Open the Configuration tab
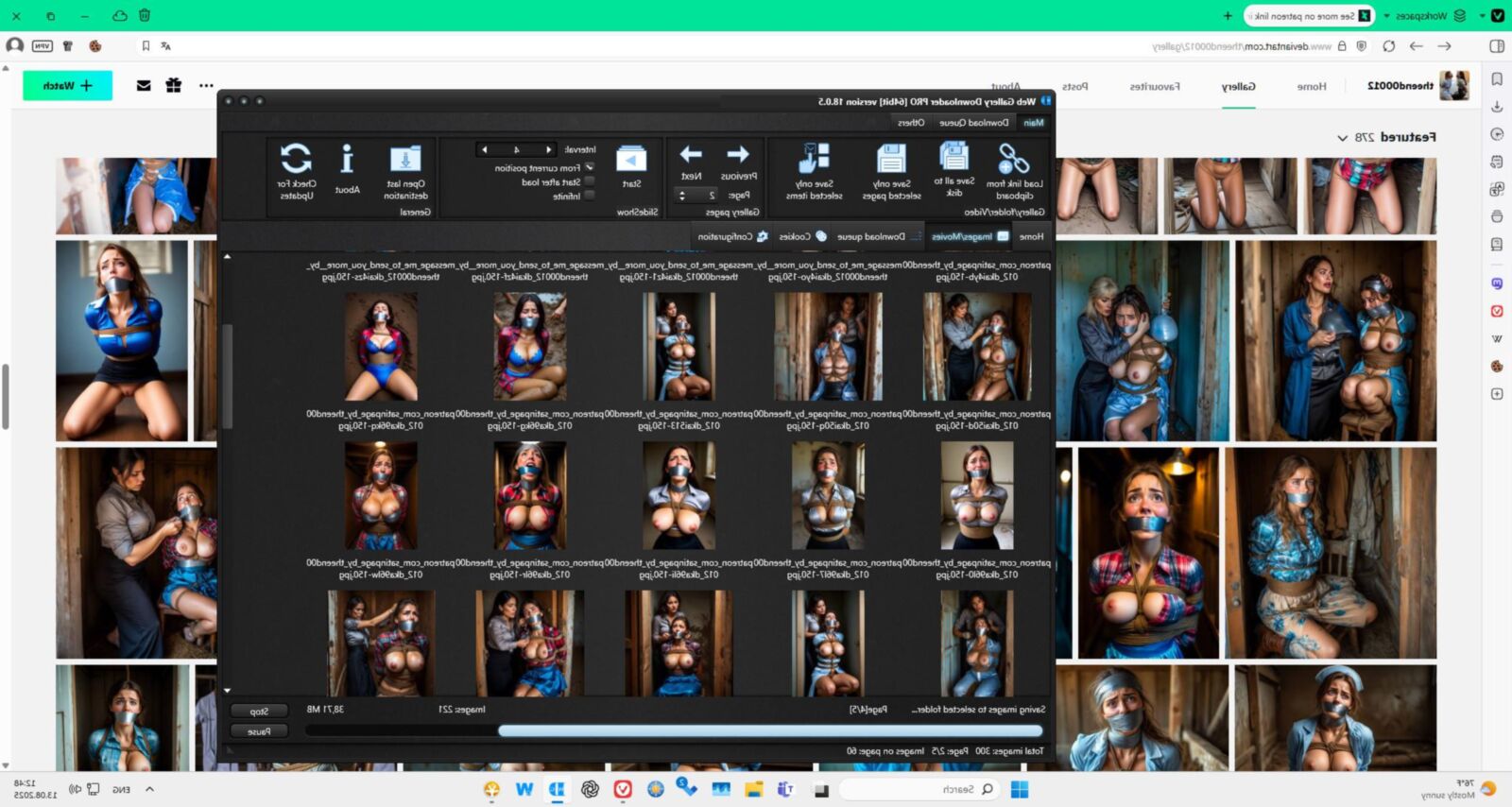The width and height of the screenshot is (1512, 807). click(733, 236)
